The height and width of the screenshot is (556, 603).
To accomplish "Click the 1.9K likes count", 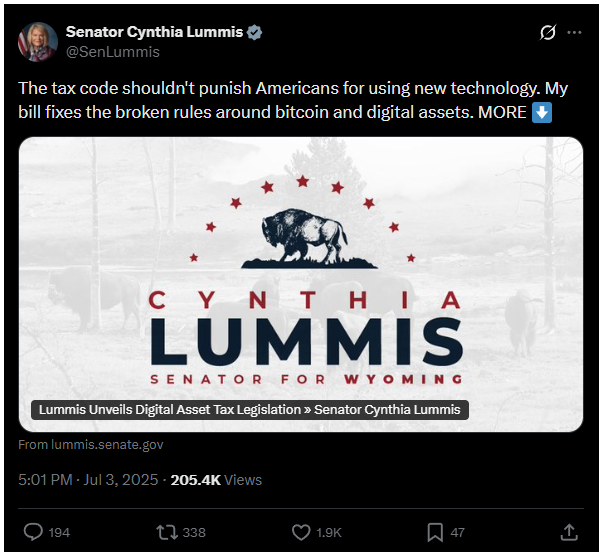I will (330, 532).
